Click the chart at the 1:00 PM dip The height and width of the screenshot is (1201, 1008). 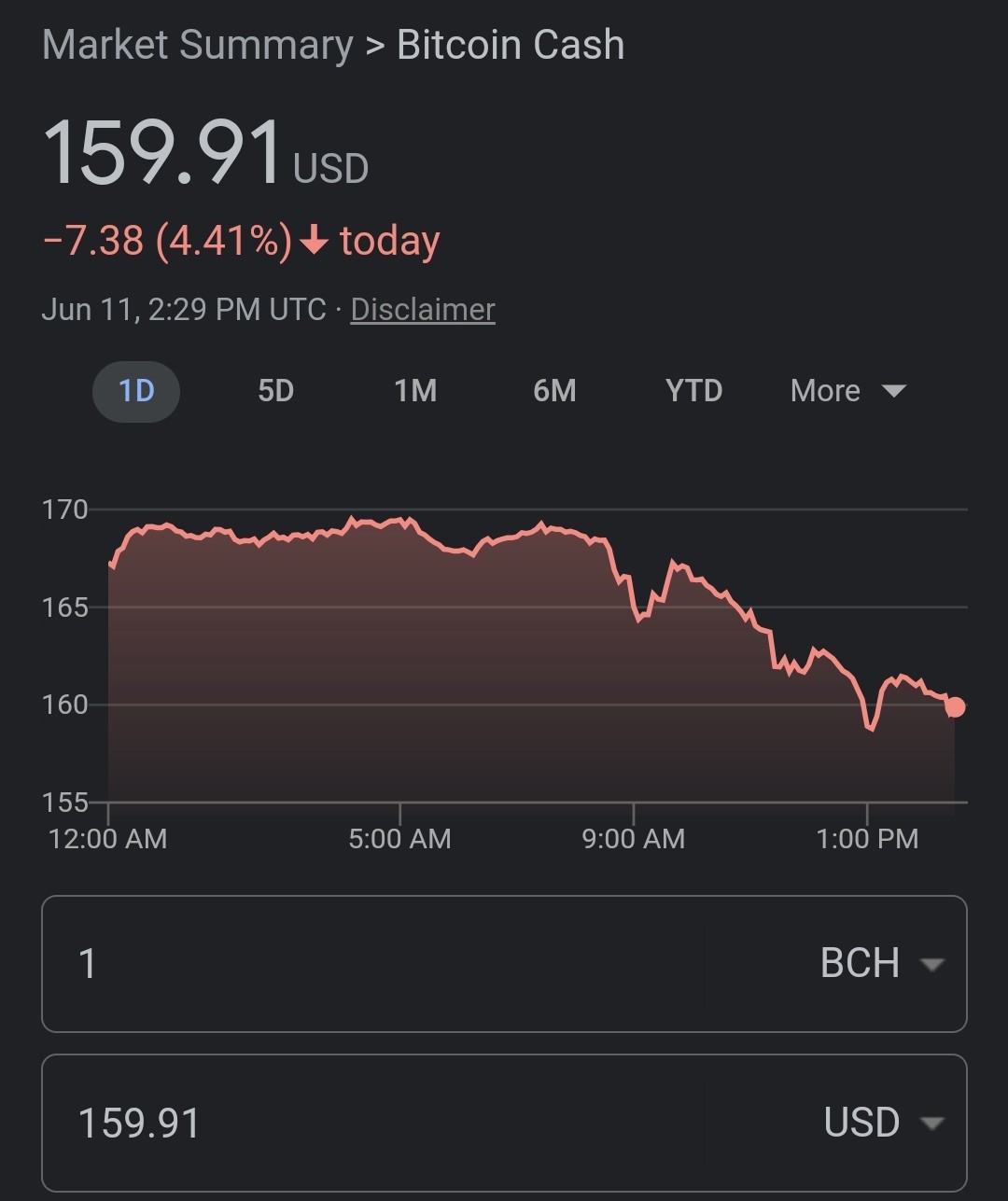[x=870, y=727]
